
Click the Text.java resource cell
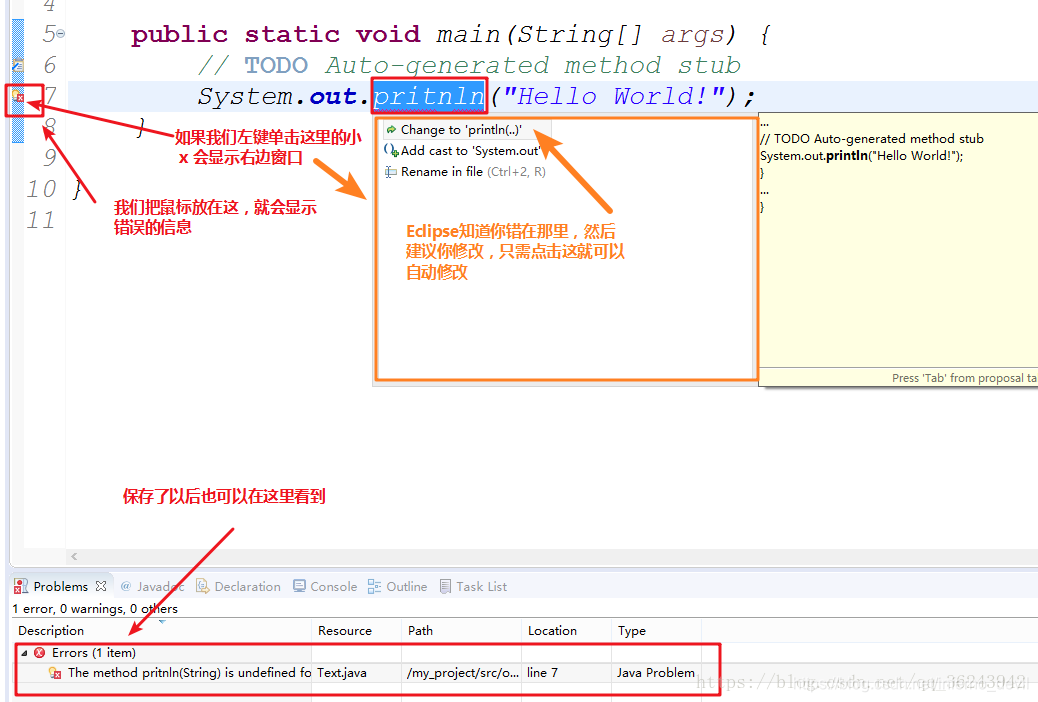pos(342,673)
